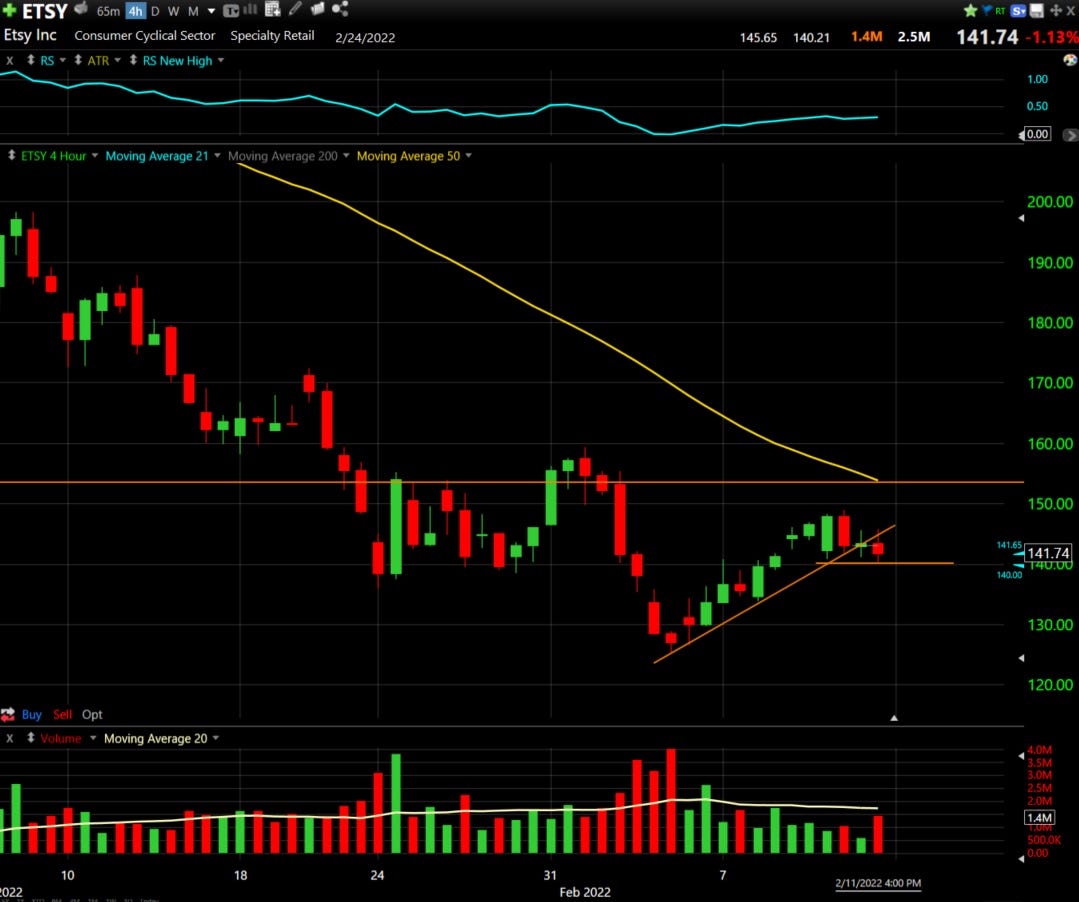Click the ETSY ticker symbol
The width and height of the screenshot is (1079, 902).
pos(45,11)
